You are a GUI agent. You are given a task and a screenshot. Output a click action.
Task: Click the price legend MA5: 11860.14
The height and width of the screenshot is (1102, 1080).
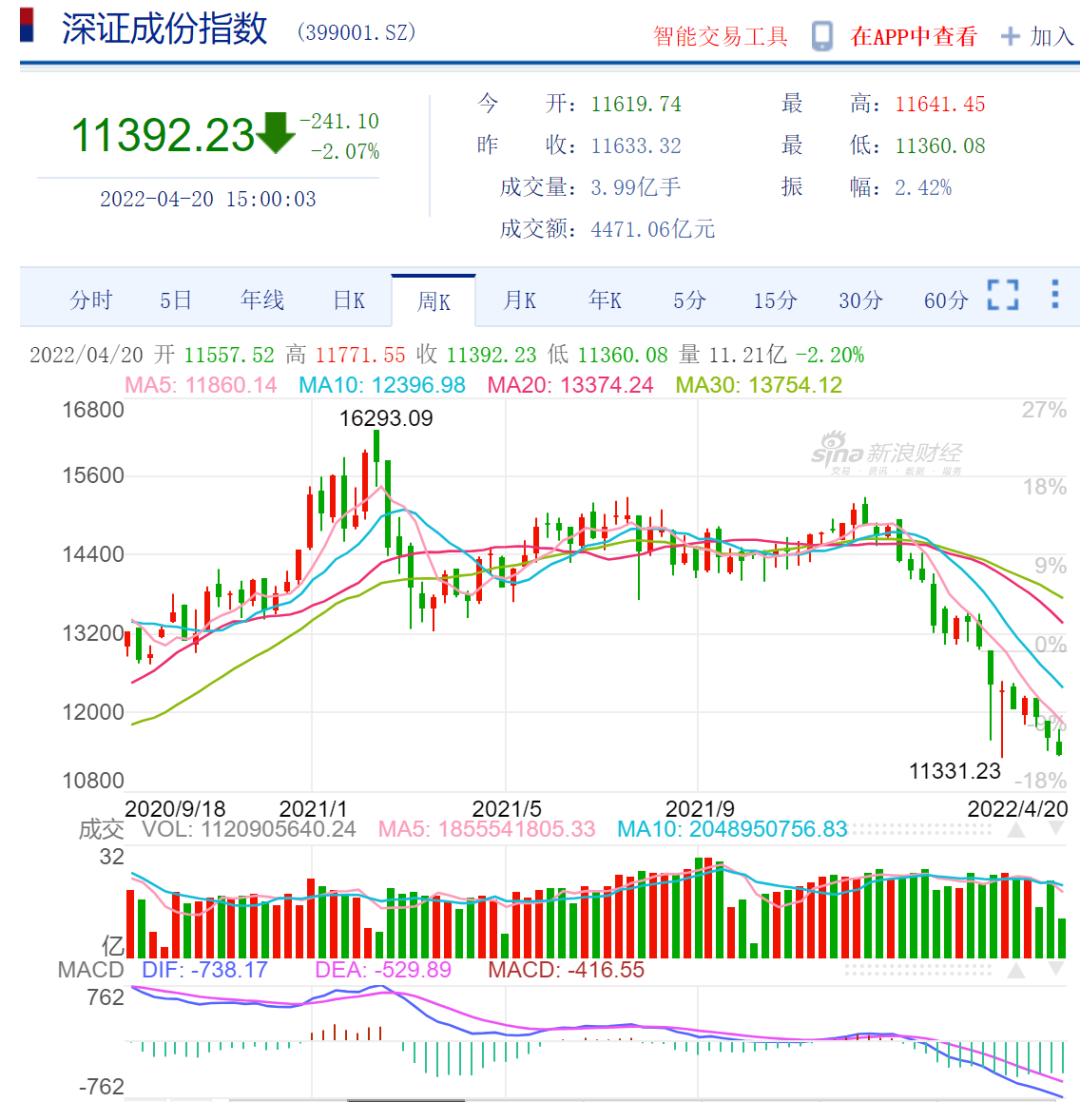click(201, 385)
